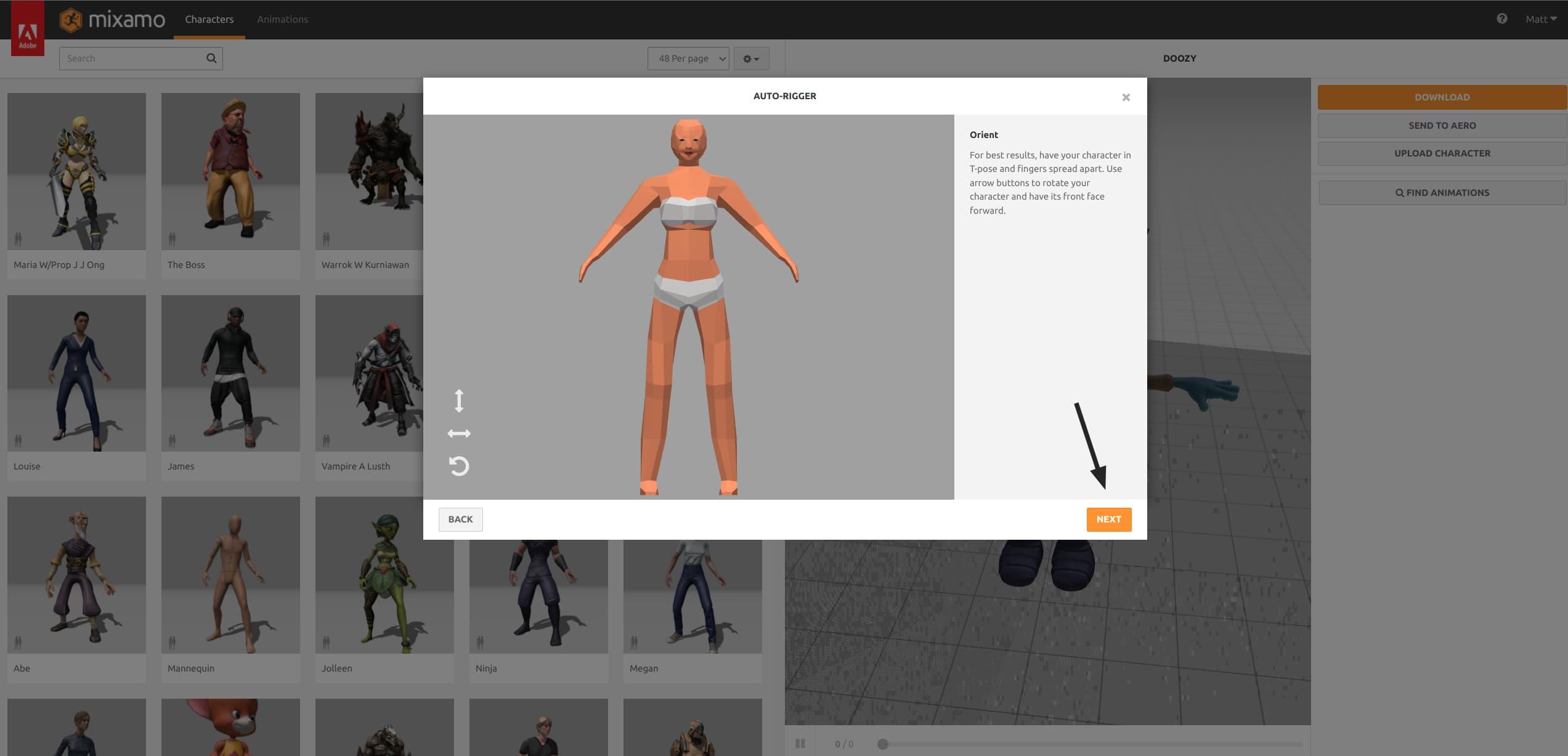Click the vertical rotation arrow icon
1568x756 pixels.
[458, 400]
